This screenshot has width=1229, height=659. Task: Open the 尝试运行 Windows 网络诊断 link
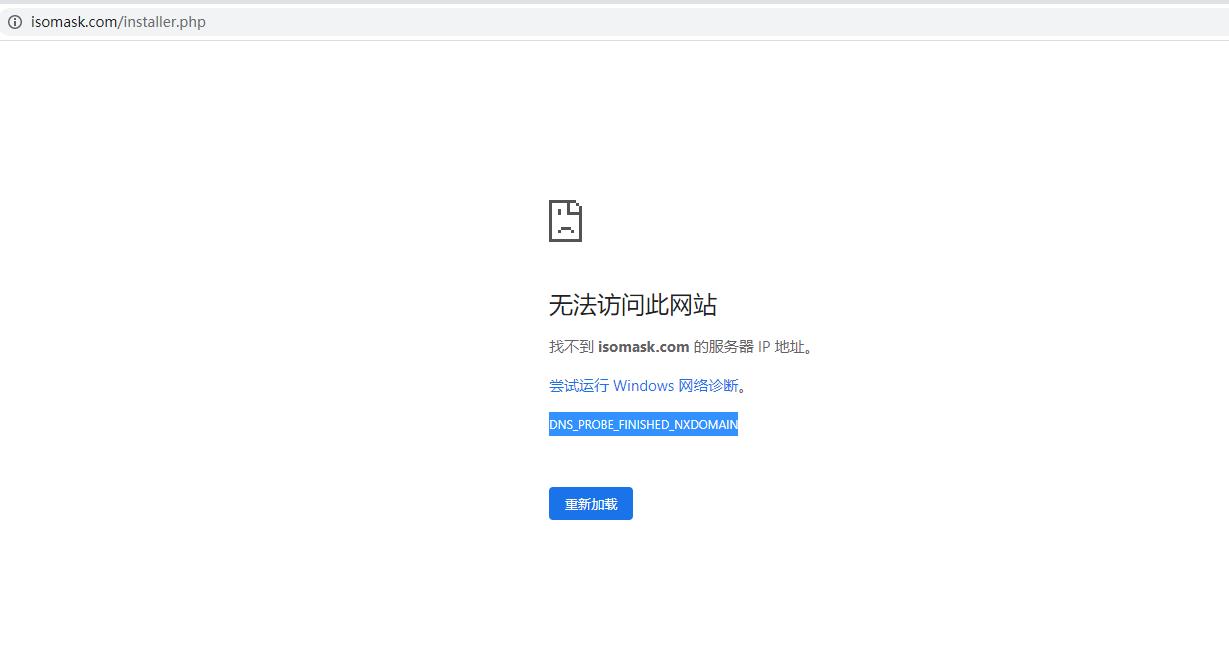(644, 386)
